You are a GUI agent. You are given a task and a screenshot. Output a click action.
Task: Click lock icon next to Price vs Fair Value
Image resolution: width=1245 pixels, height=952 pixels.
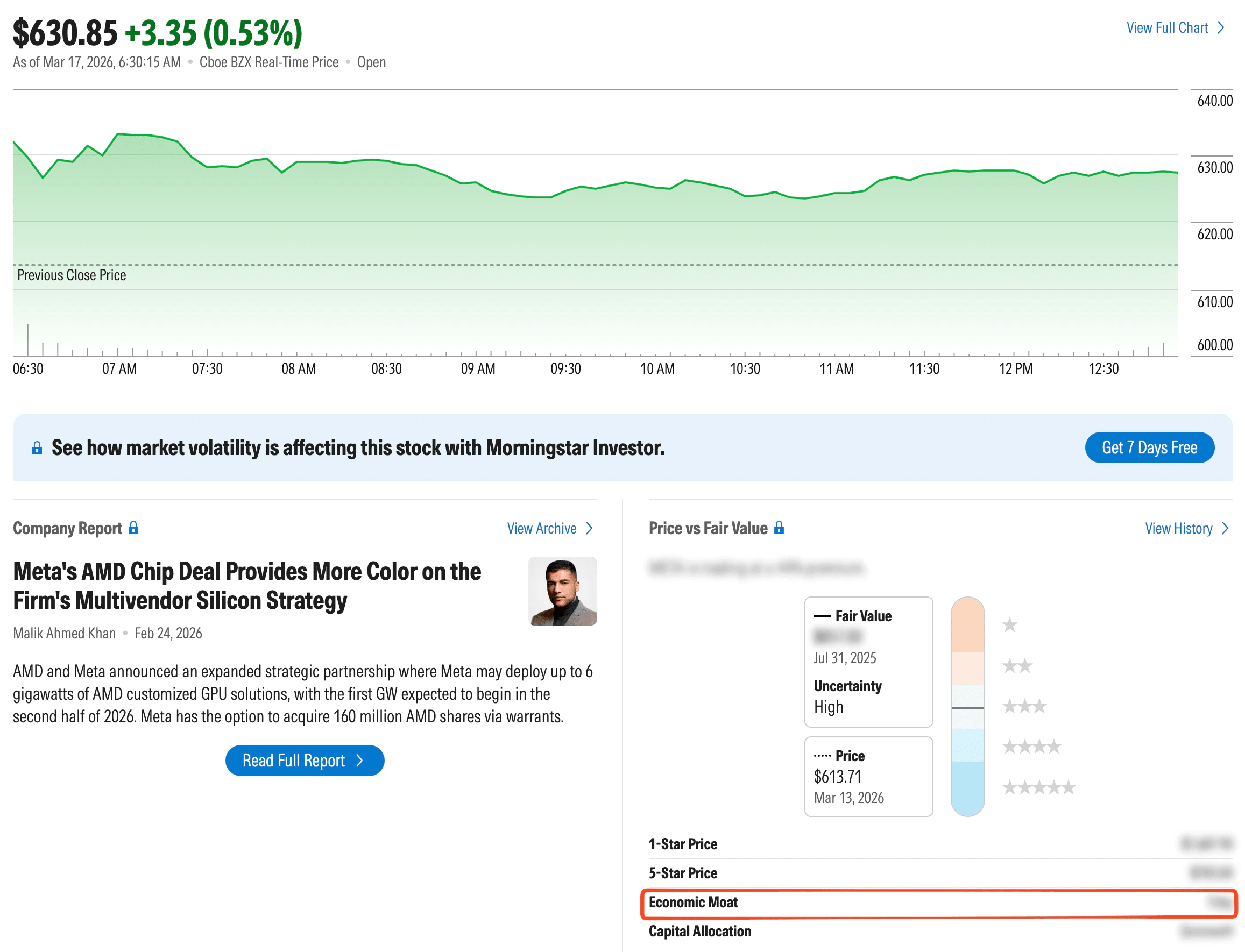(x=779, y=528)
